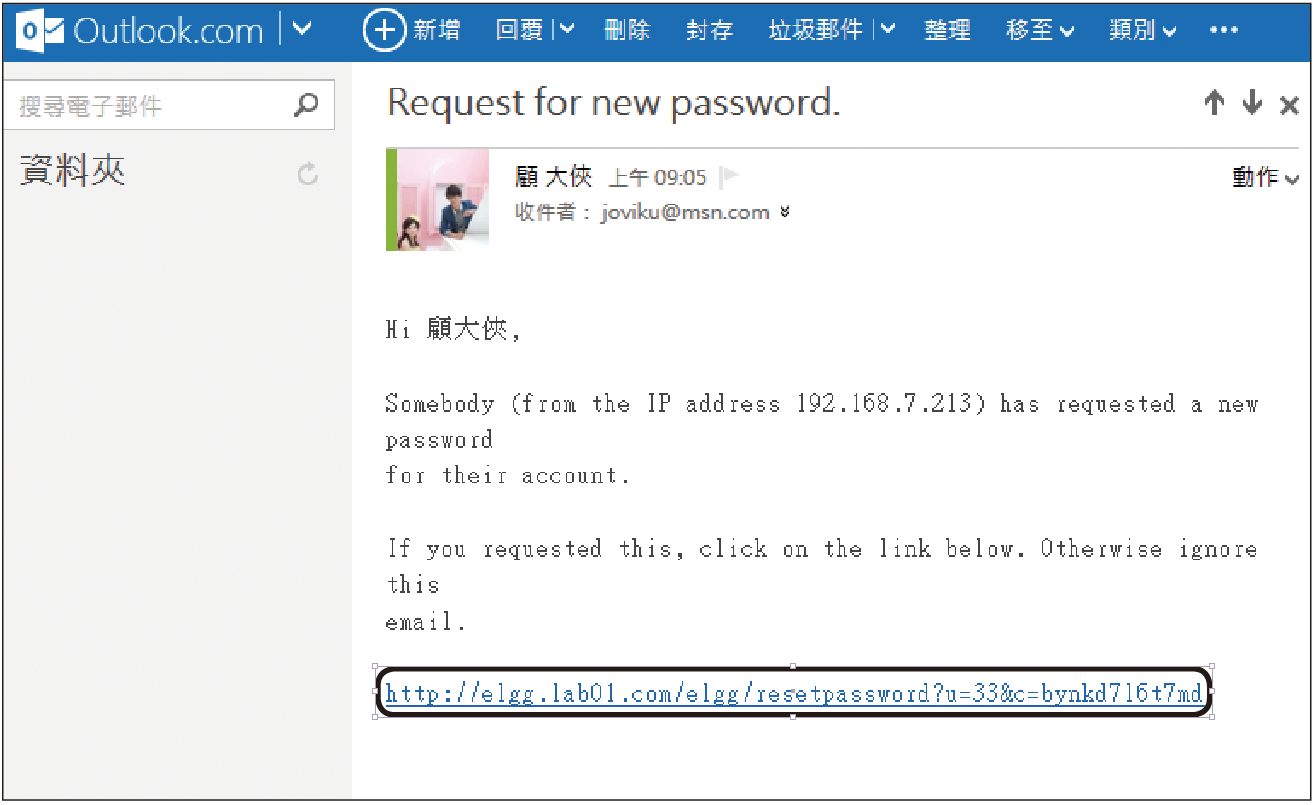Open the Outlook.com app switcher chevron

[x=302, y=29]
